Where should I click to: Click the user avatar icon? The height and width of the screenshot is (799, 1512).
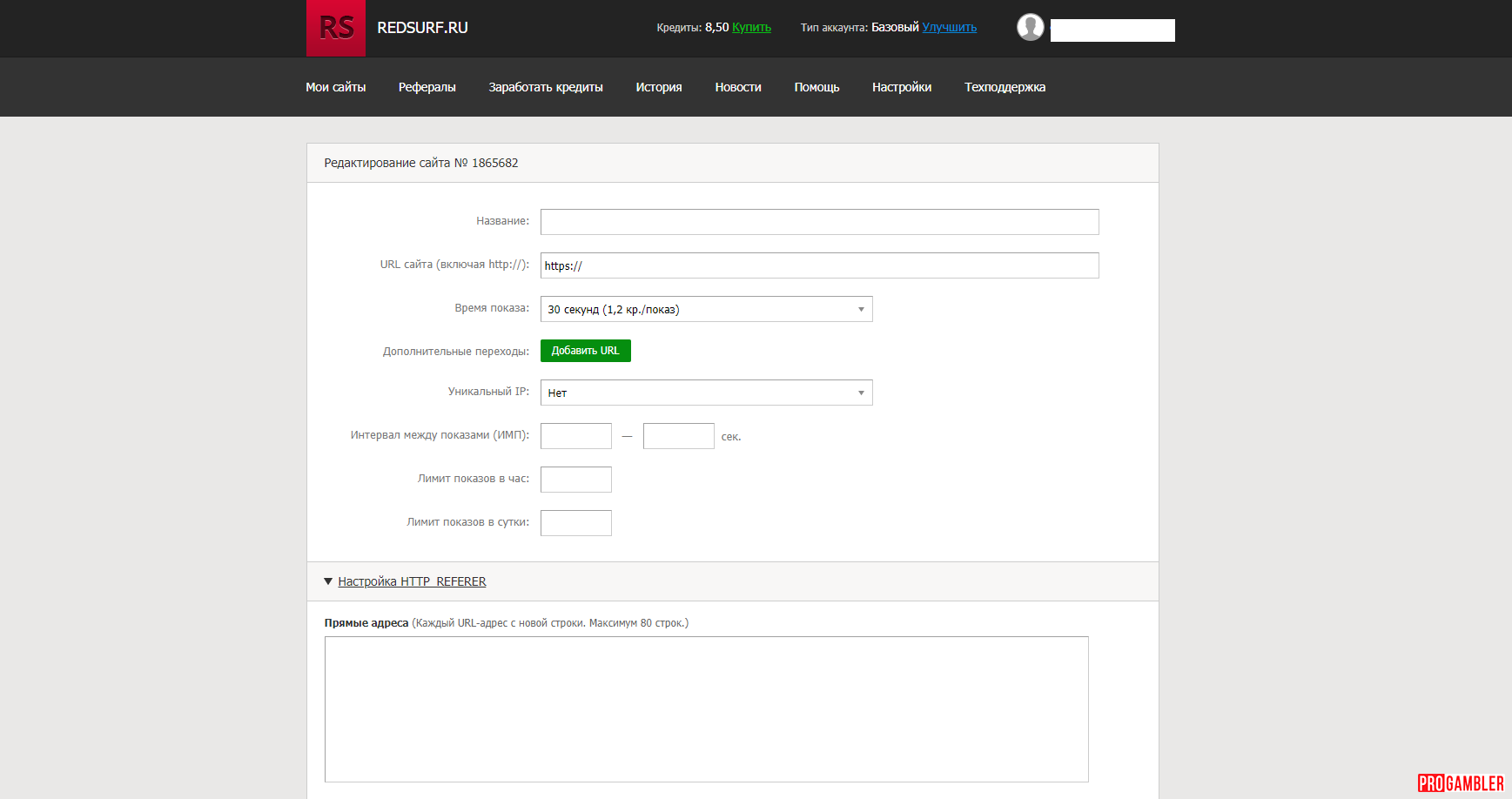click(1030, 27)
